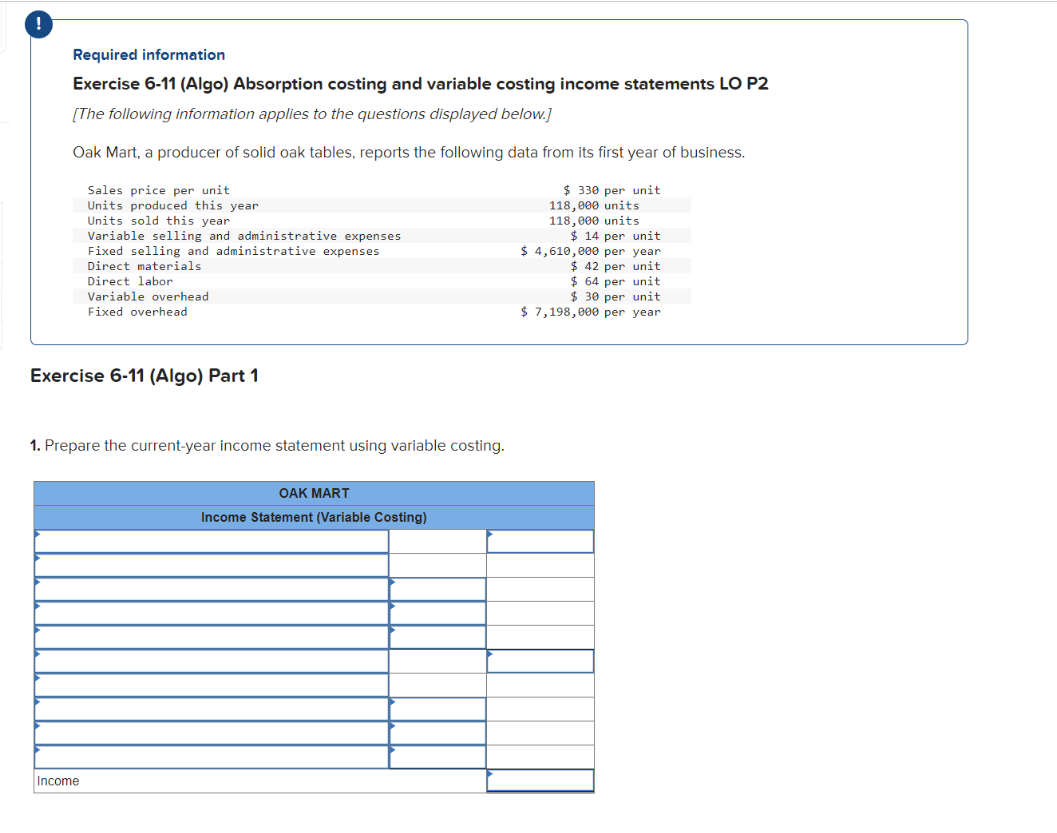Click the middle-column amount cell in row three
The width and height of the screenshot is (1057, 833).
pos(436,587)
